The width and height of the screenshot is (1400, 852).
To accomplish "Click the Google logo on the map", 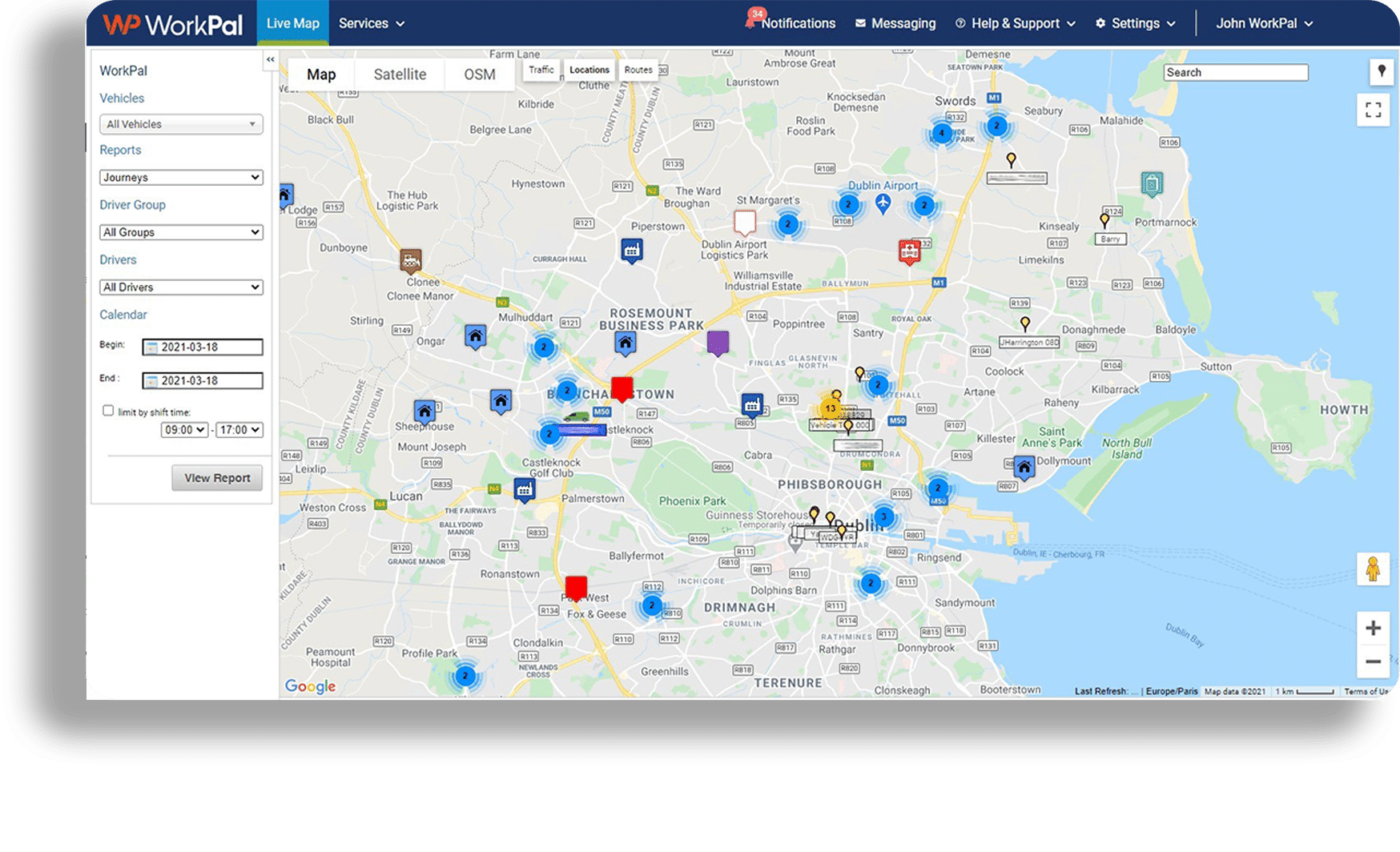I will [310, 686].
